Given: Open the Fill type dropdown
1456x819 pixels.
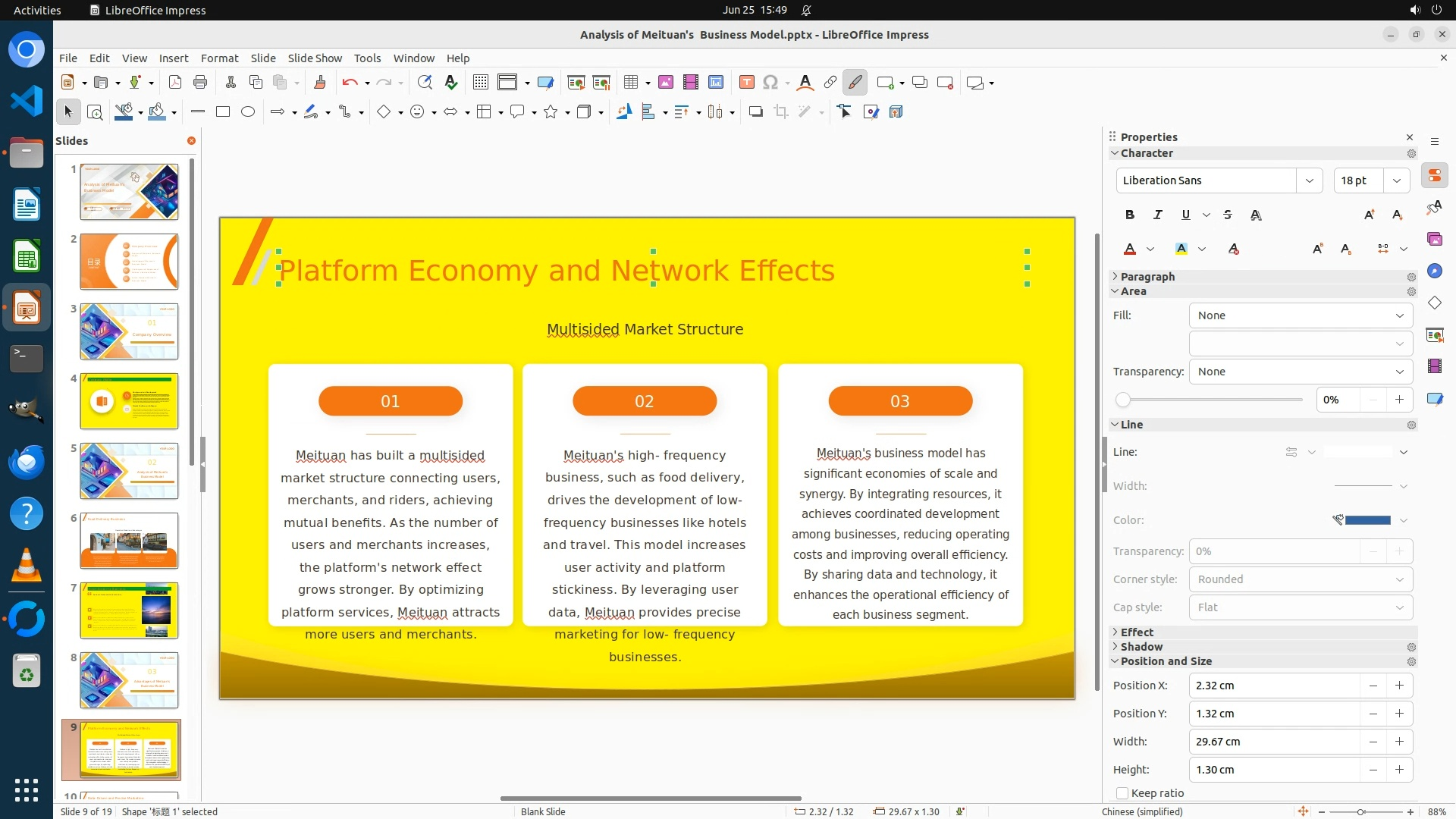Looking at the screenshot, I should 1301,315.
